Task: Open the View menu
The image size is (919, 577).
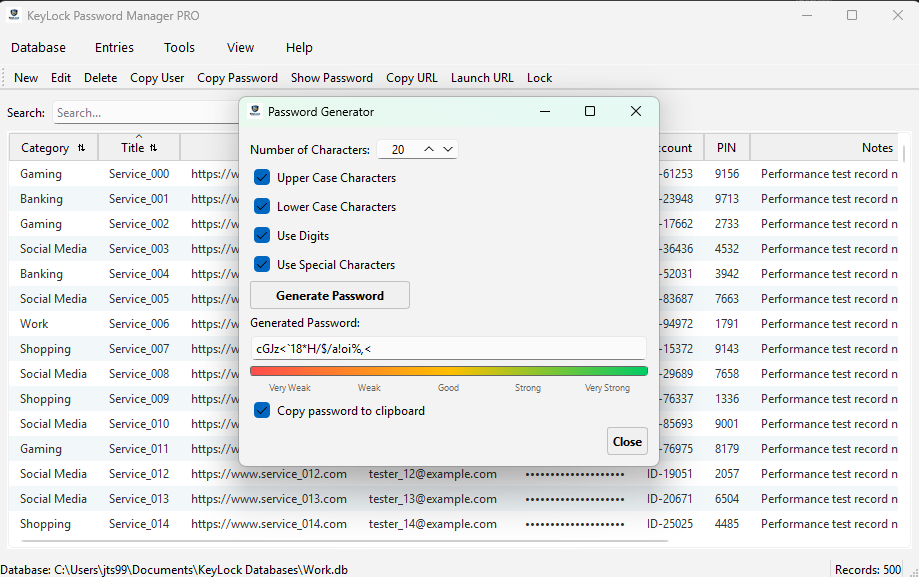Action: (x=240, y=47)
